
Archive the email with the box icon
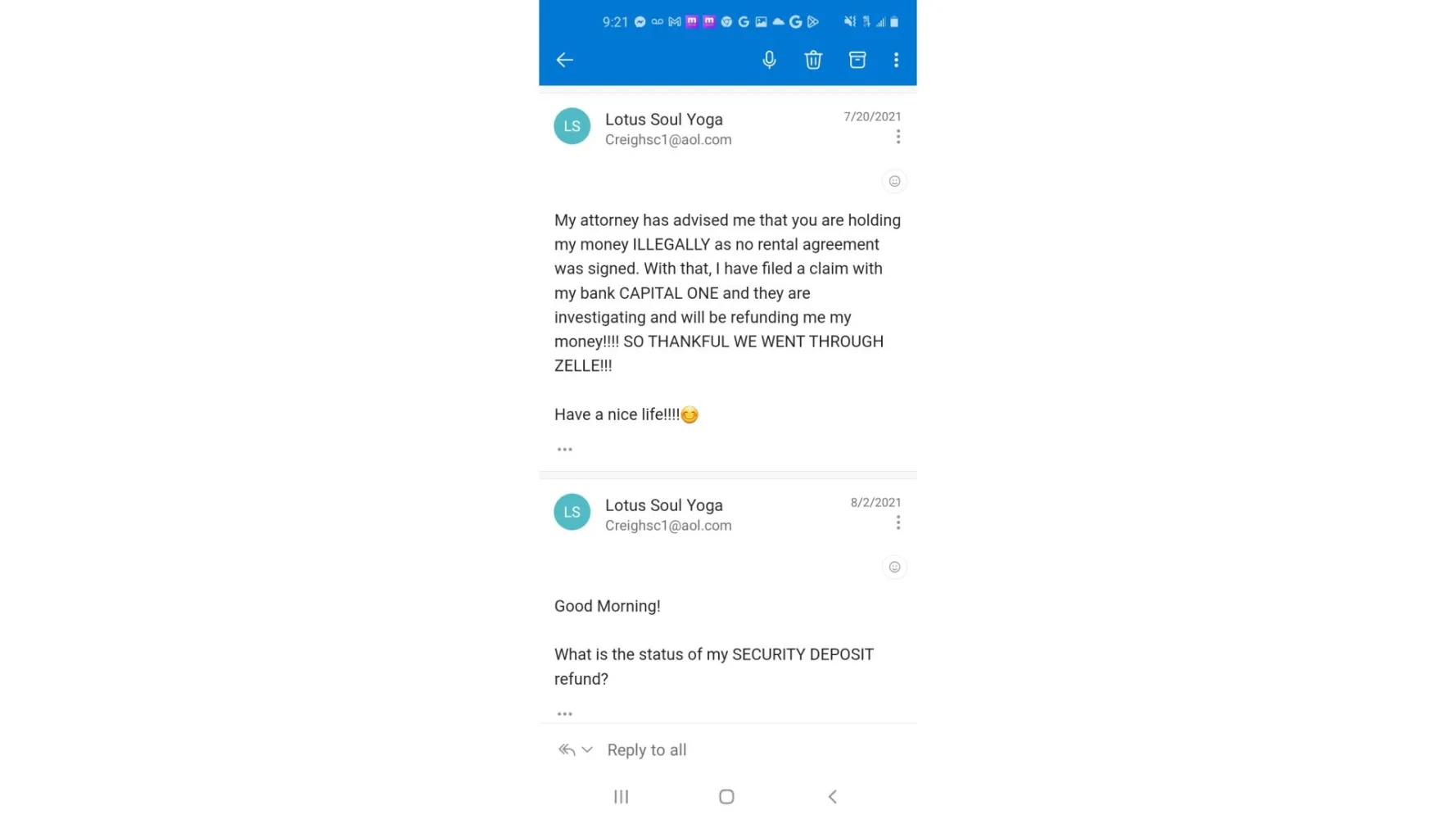coord(857,60)
